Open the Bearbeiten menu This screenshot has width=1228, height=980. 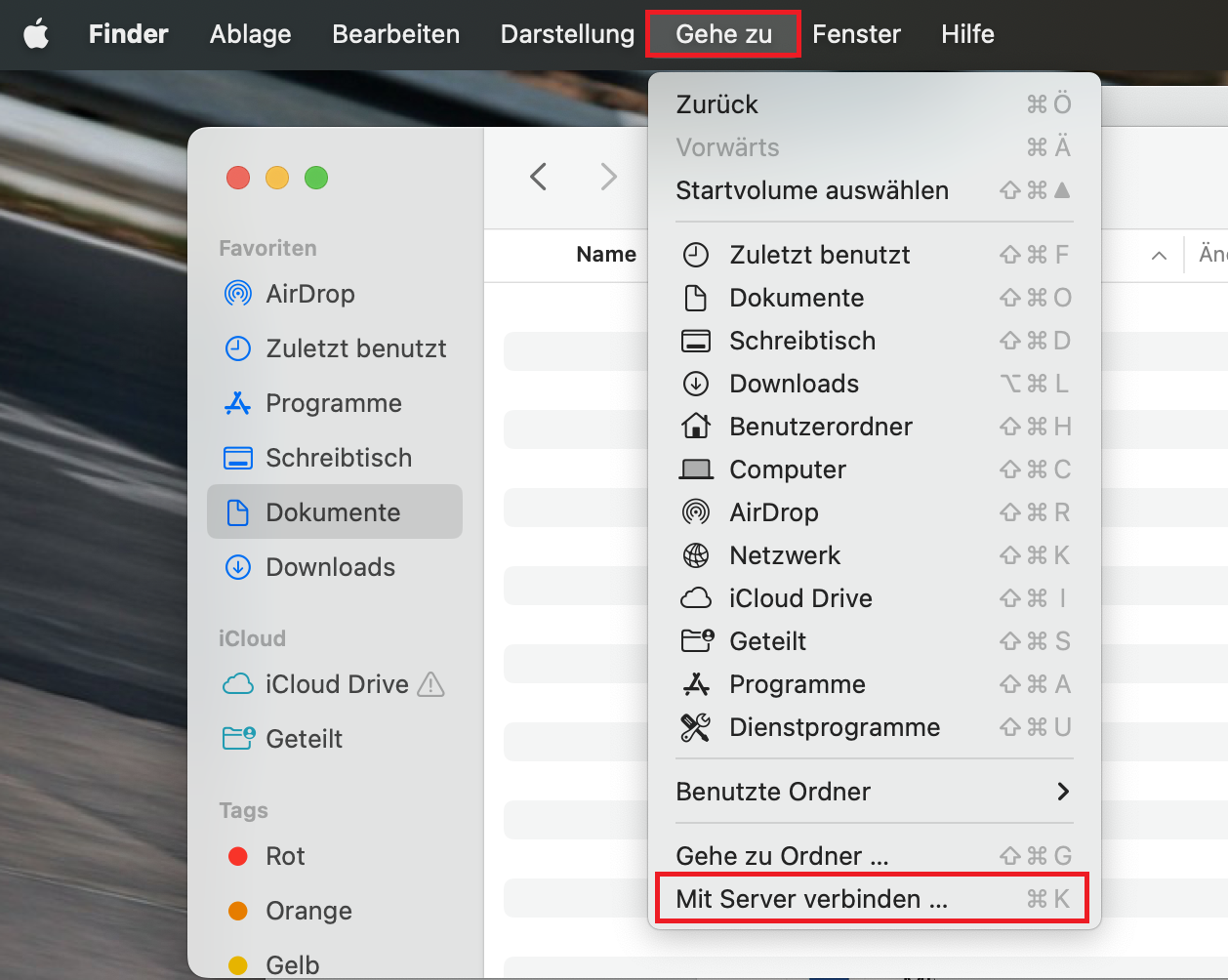[x=395, y=34]
